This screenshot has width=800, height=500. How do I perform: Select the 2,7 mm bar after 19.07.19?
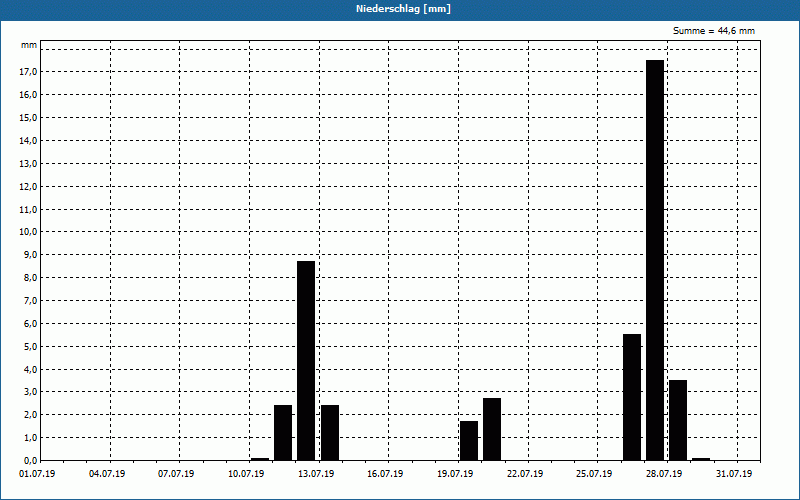492,429
